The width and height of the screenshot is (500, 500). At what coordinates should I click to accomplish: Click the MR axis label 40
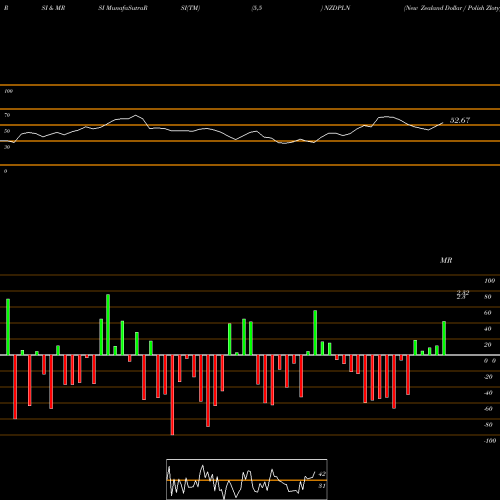[488, 329]
